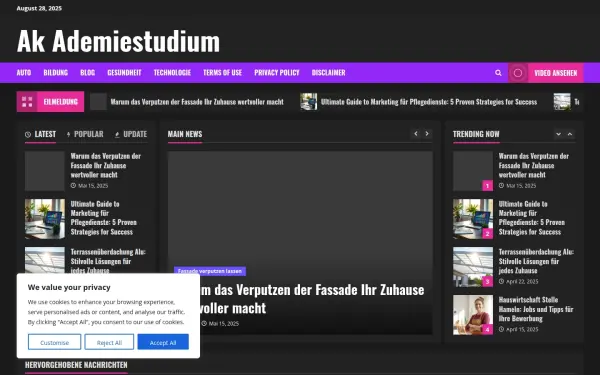This screenshot has width=600, height=375.
Task: Click the August 28, 2025 date
Action: click(x=39, y=8)
